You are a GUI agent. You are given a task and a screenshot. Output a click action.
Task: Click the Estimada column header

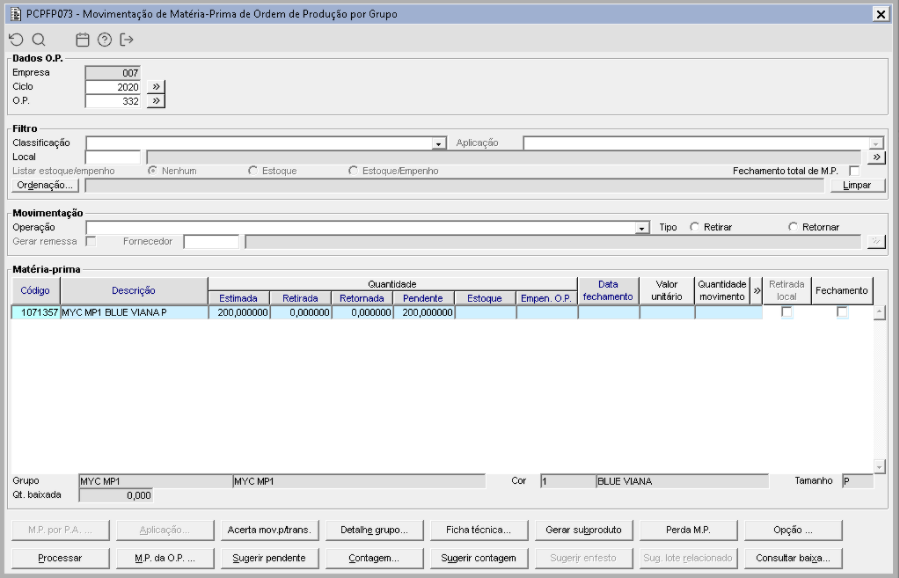pos(239,298)
